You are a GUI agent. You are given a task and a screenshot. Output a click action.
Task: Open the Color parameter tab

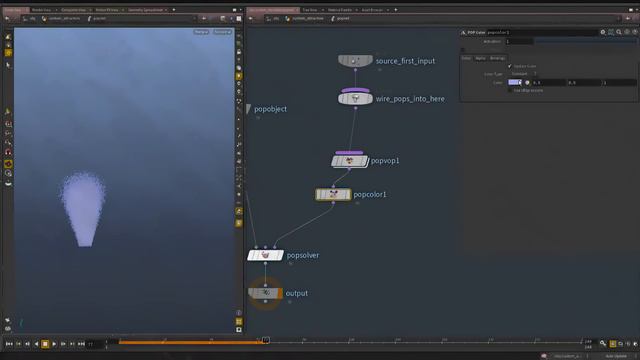tap(466, 58)
